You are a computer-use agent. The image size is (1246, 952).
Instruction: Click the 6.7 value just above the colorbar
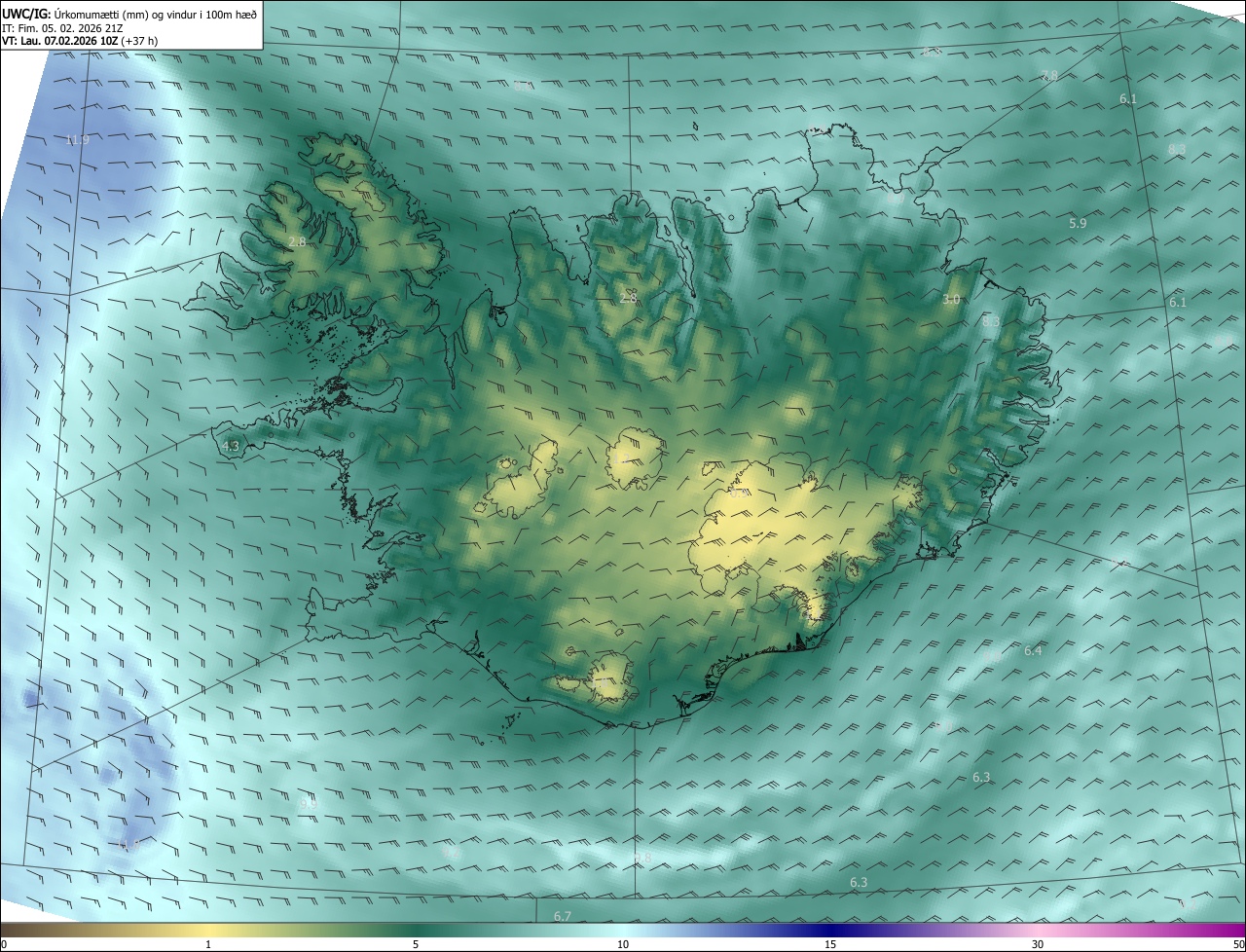pyautogui.click(x=563, y=916)
